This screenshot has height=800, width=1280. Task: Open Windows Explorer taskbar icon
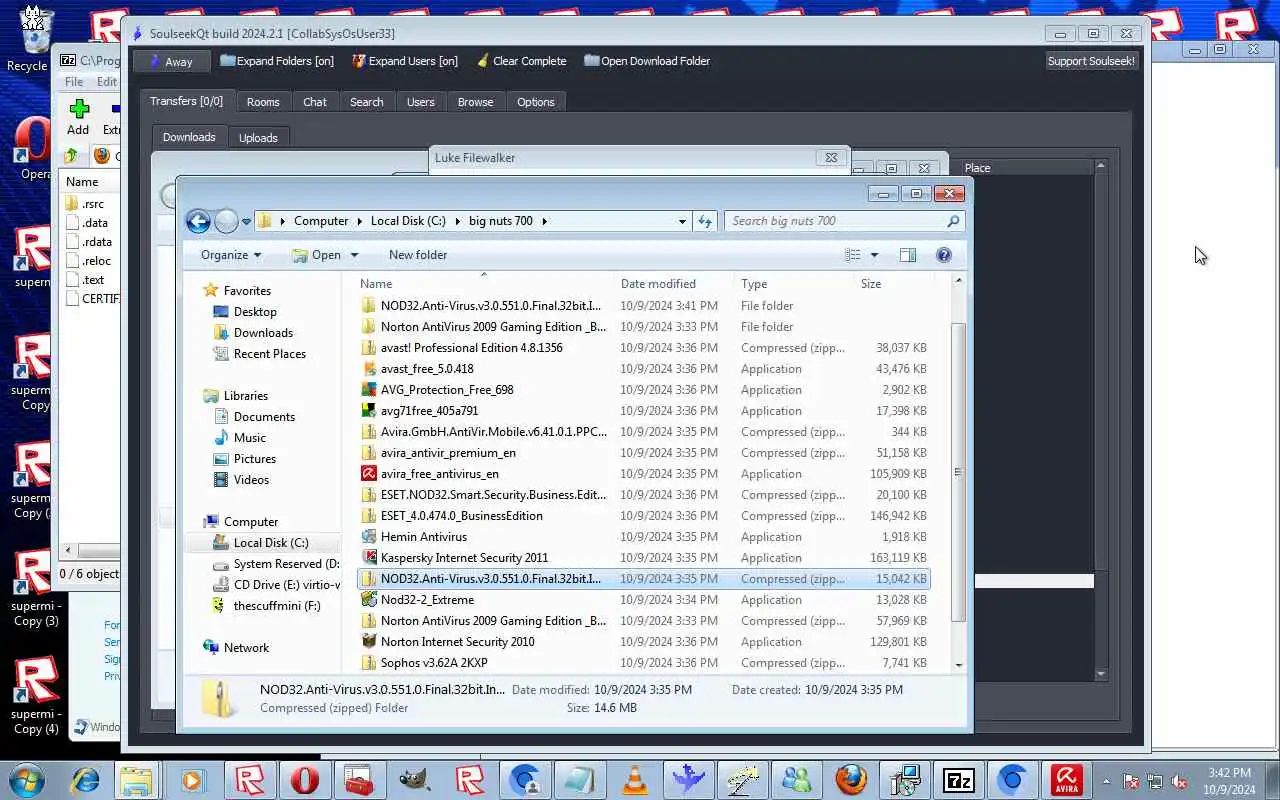137,780
